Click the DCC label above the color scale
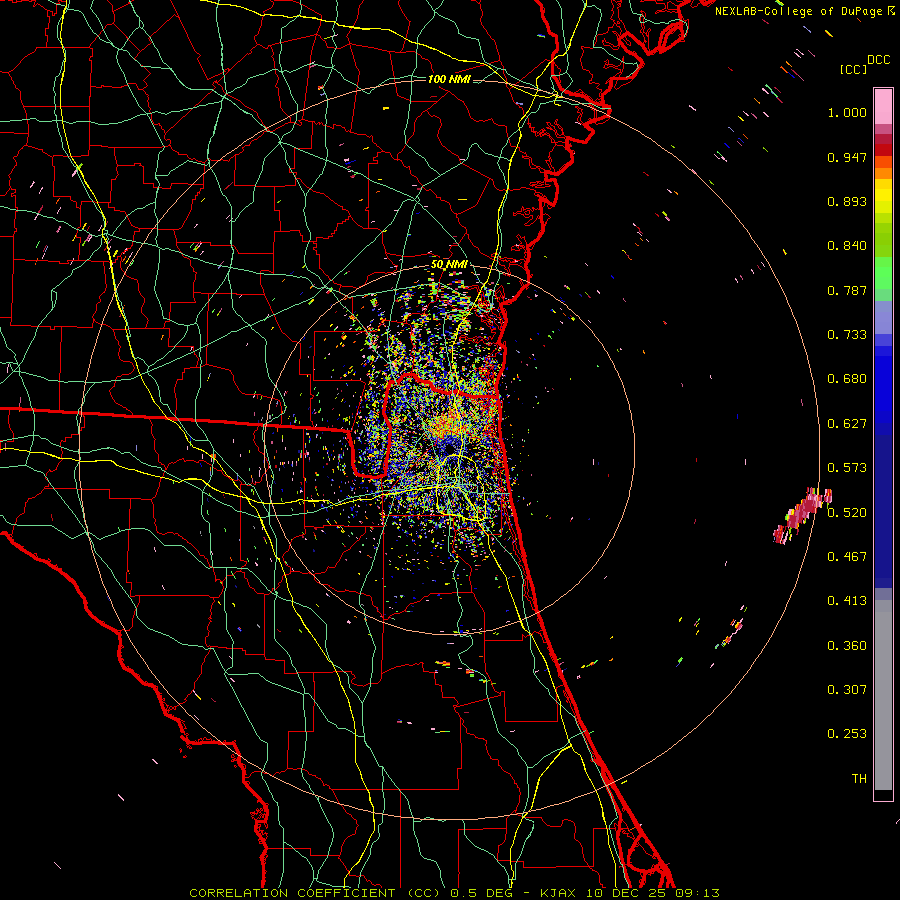This screenshot has height=900, width=900. 878,60
